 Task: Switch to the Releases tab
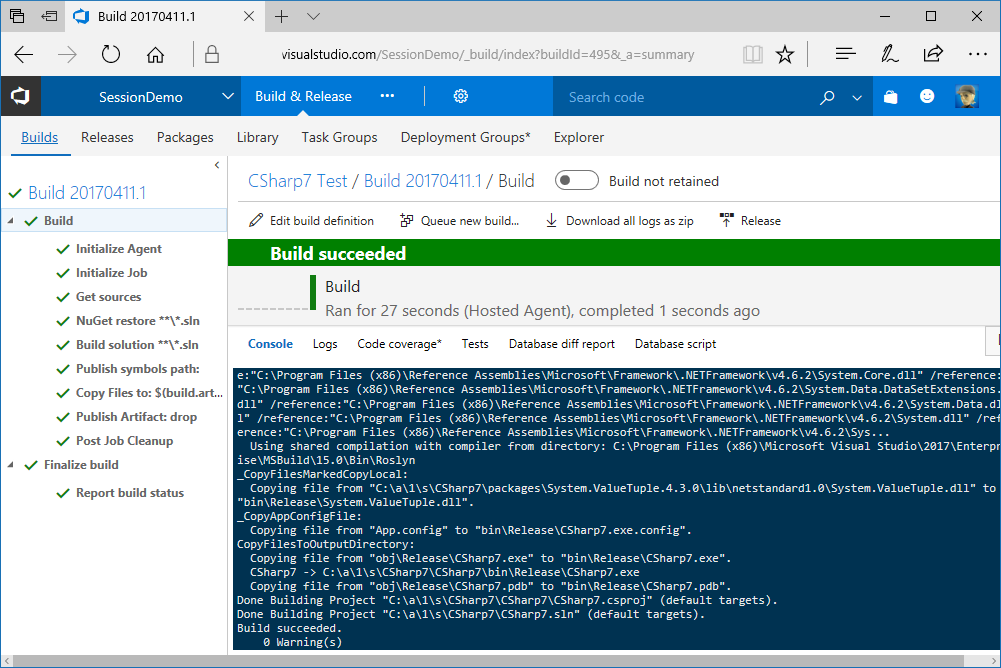[107, 137]
